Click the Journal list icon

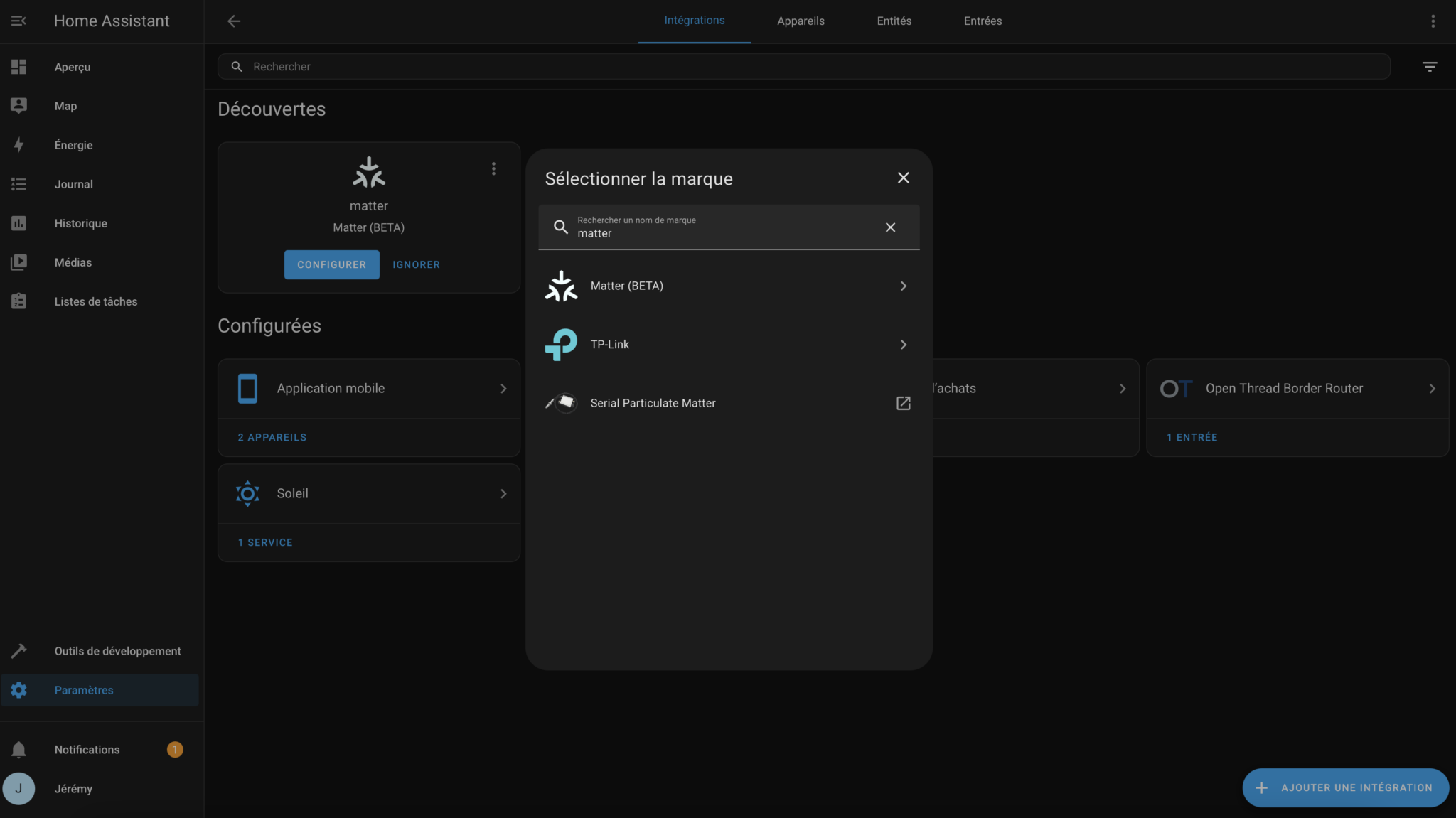click(x=18, y=184)
